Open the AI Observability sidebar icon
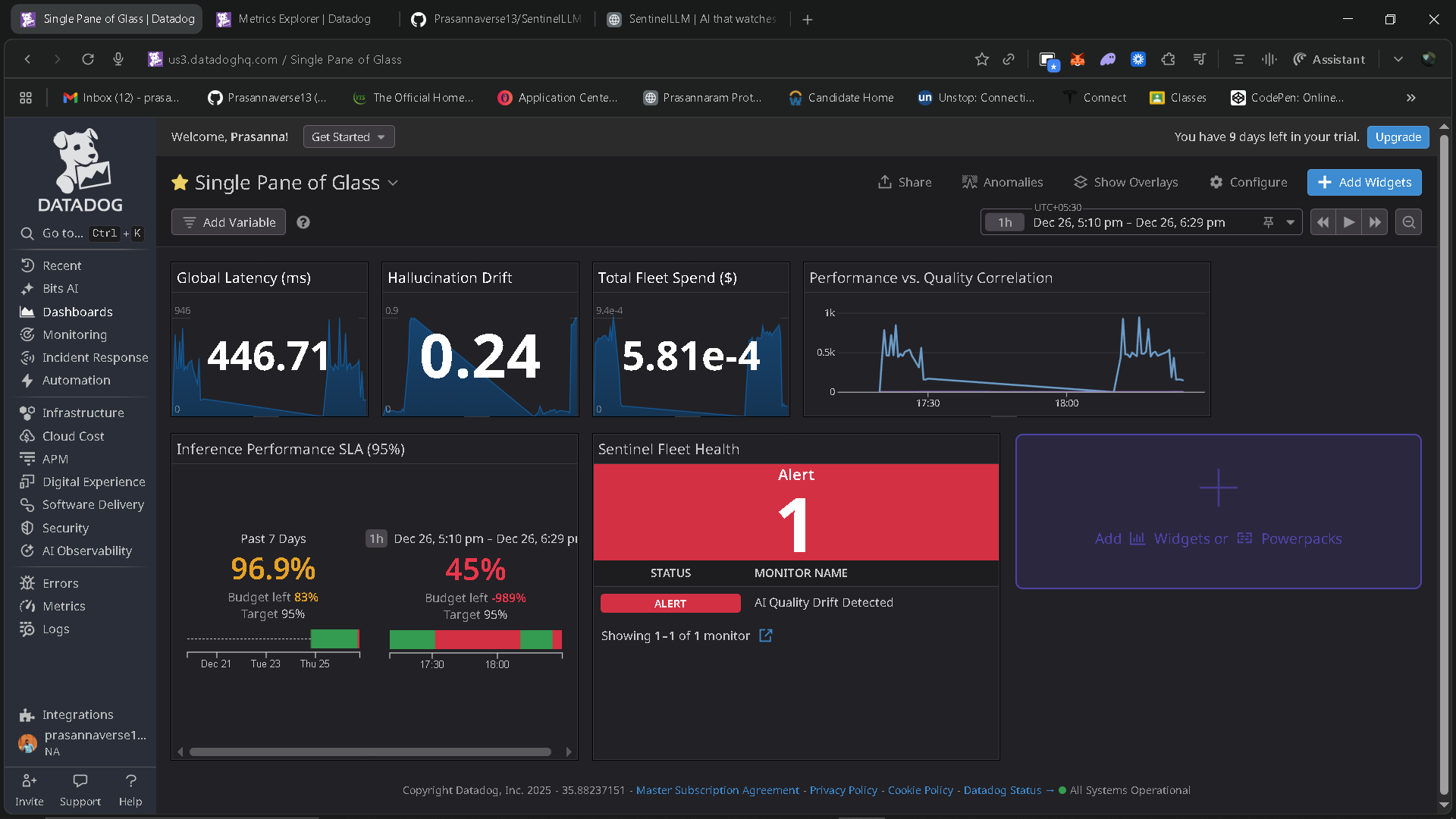This screenshot has height=819, width=1456. coord(27,551)
